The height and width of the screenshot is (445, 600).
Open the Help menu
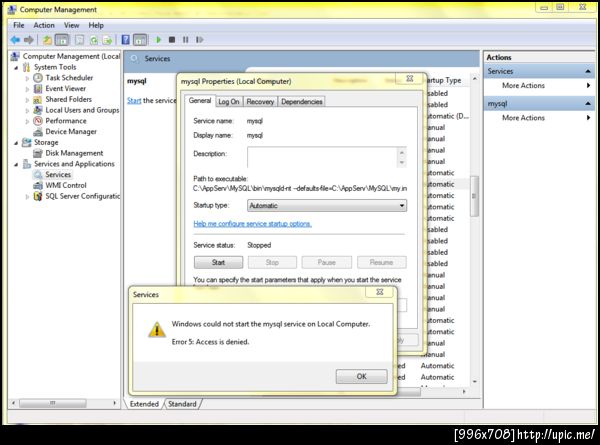[96, 25]
